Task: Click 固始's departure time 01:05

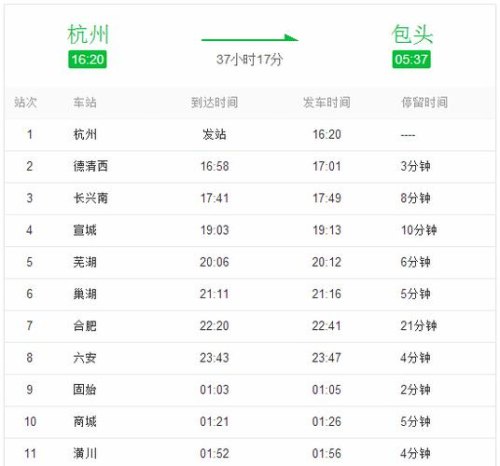Action: pyautogui.click(x=327, y=390)
